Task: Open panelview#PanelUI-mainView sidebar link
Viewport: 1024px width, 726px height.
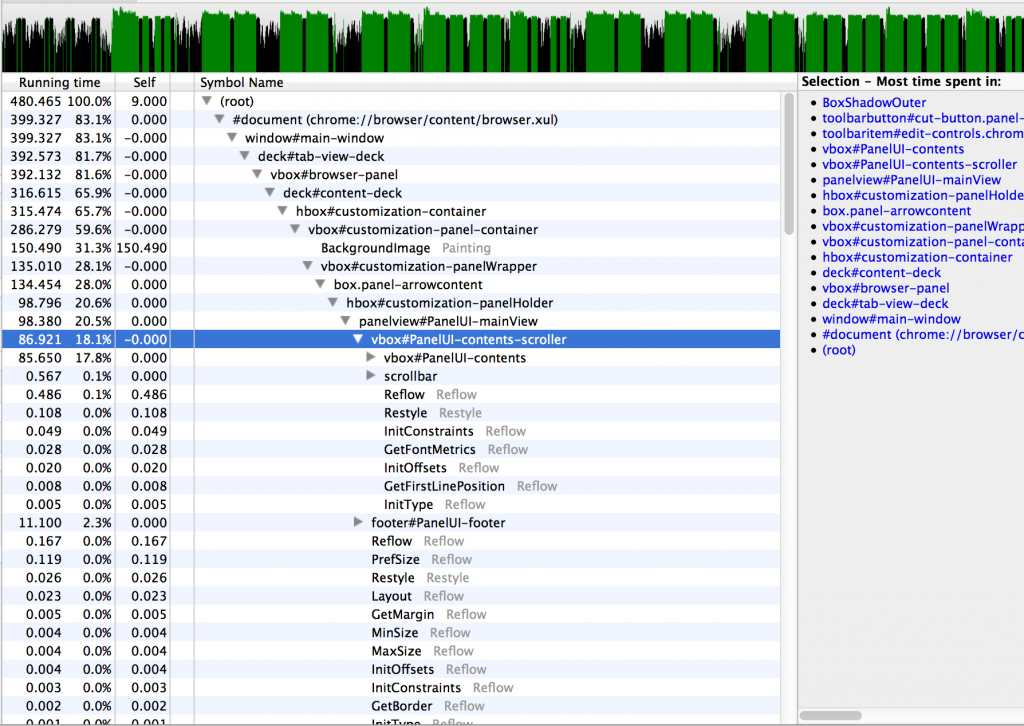Action: pyautogui.click(x=911, y=180)
